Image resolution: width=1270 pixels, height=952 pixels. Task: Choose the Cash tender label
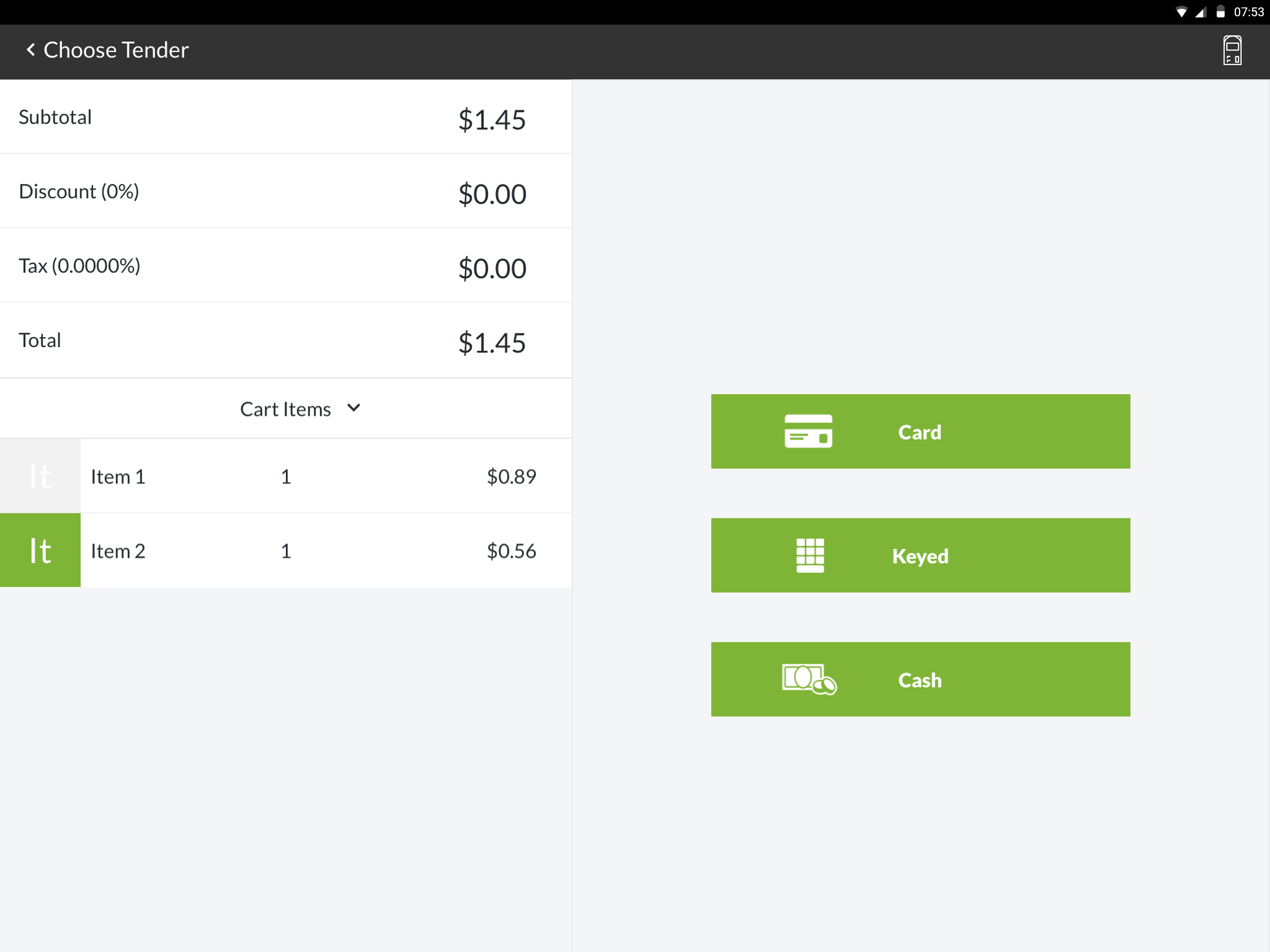click(920, 680)
